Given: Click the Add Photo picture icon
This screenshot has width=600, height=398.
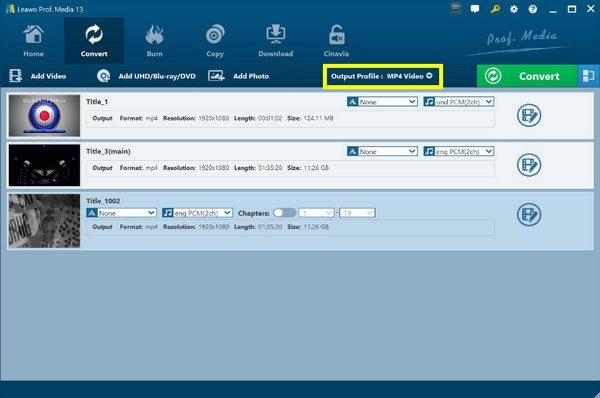Looking at the screenshot, I should (x=216, y=76).
